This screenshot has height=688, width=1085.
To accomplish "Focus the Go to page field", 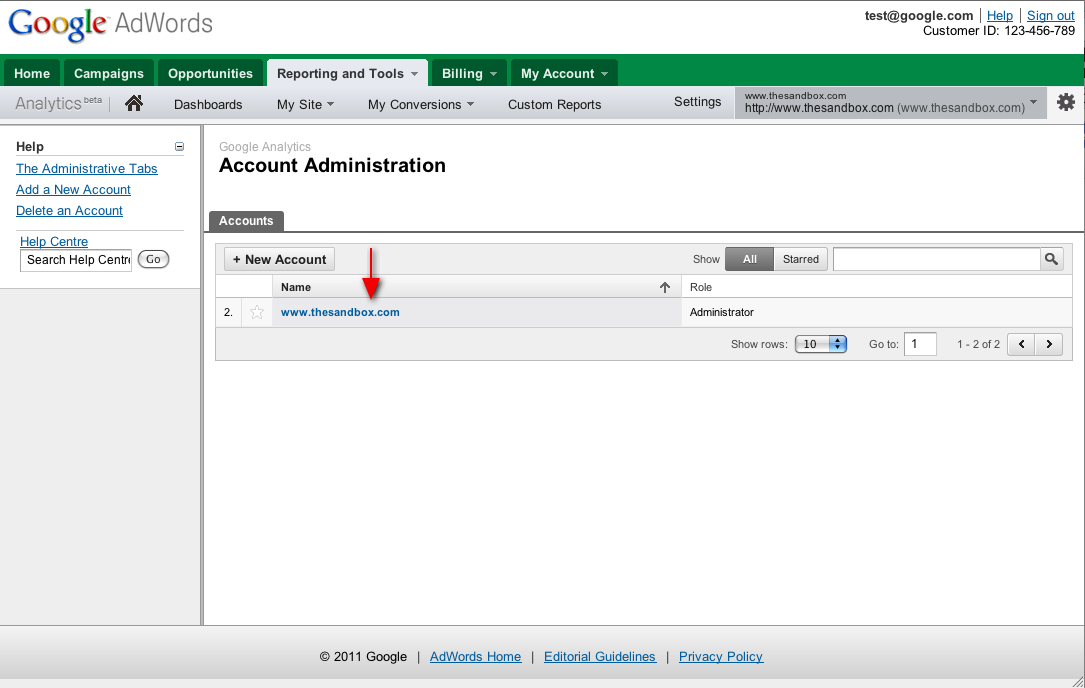I will click(920, 344).
